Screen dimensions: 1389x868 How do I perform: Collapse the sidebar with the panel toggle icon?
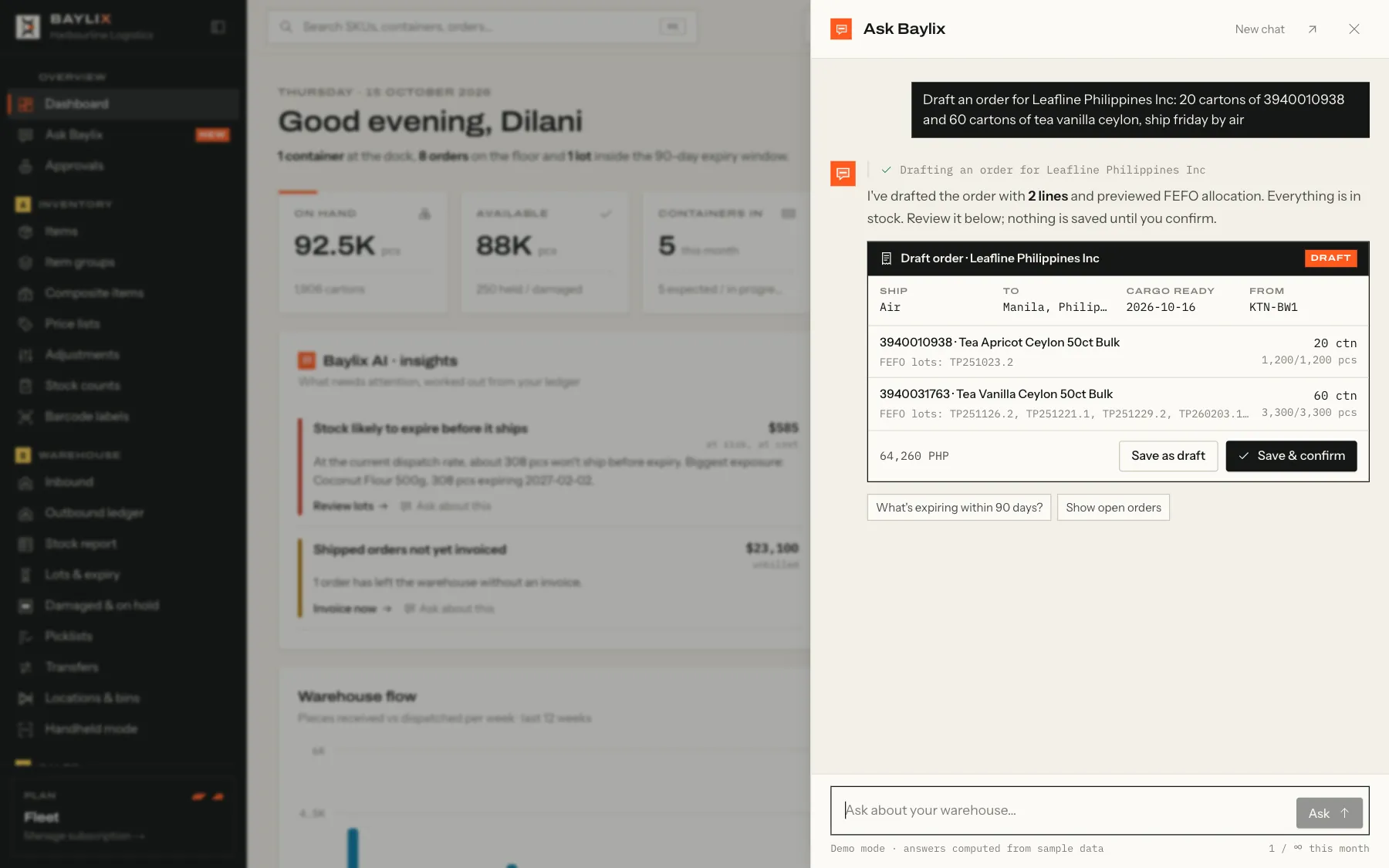click(x=218, y=28)
